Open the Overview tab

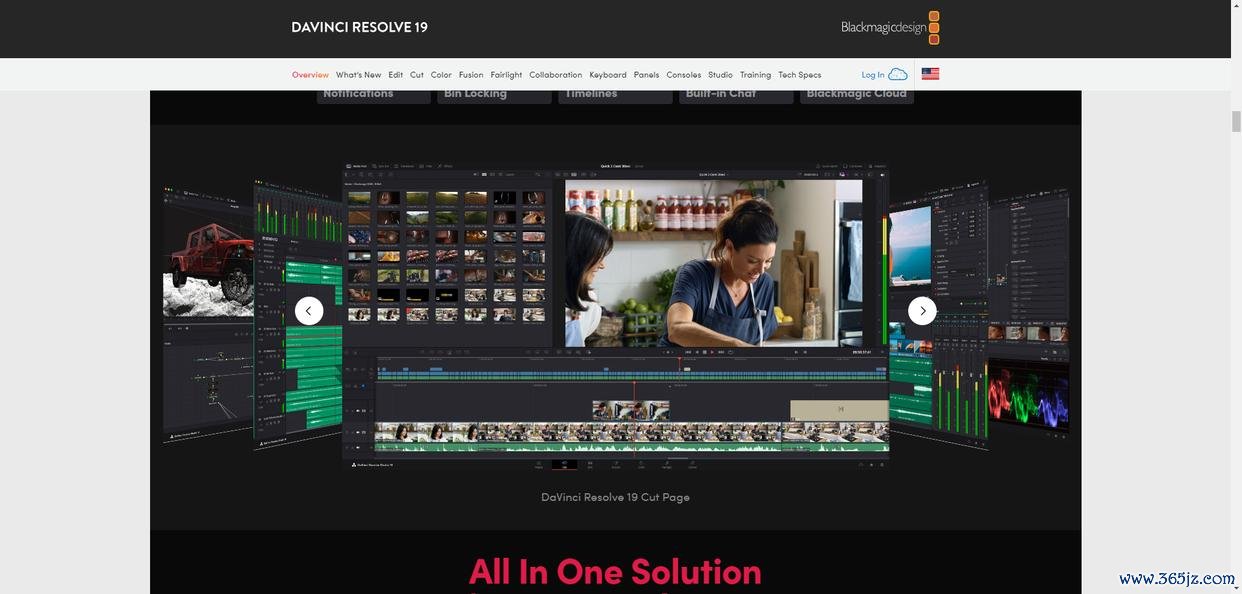point(310,75)
